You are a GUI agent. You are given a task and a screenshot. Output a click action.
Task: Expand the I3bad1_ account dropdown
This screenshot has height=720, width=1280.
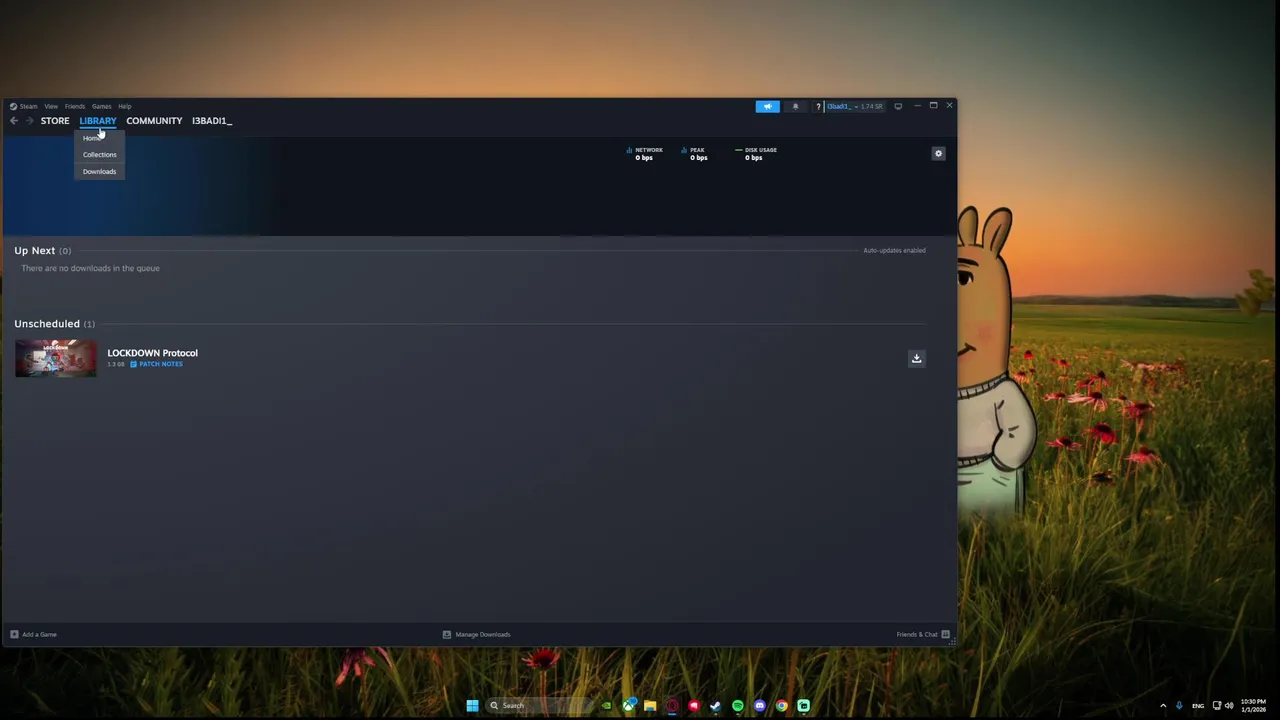[x=855, y=106]
